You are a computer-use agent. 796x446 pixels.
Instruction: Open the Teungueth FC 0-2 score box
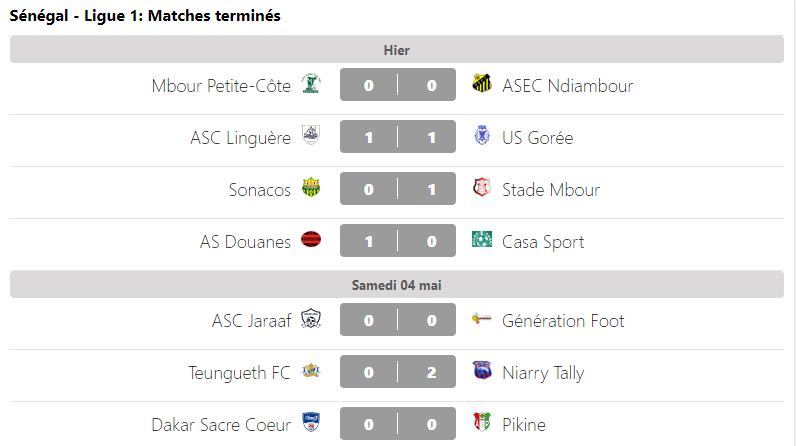click(x=400, y=372)
